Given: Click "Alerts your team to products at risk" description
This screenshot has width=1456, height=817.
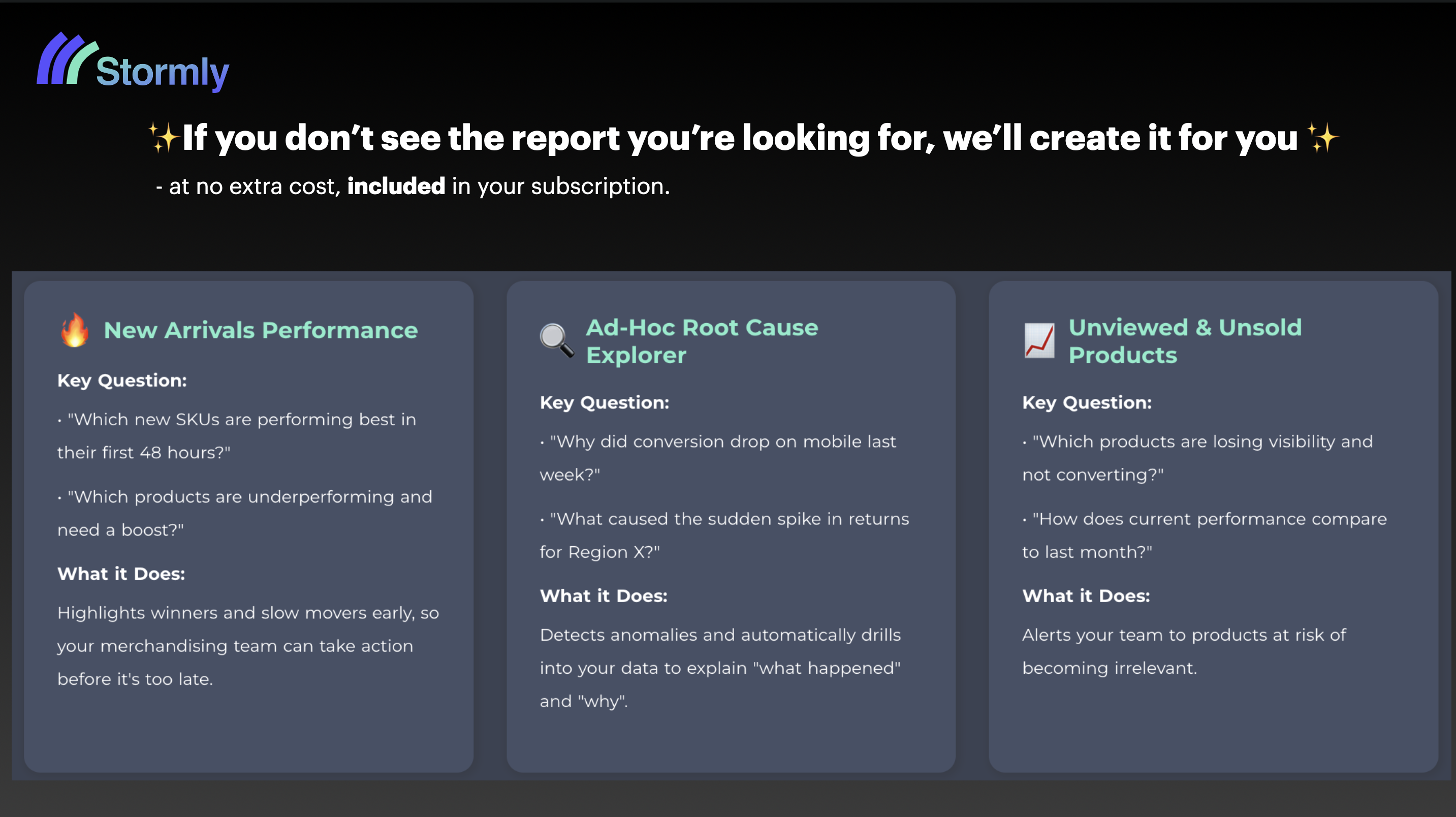Looking at the screenshot, I should 1184,651.
